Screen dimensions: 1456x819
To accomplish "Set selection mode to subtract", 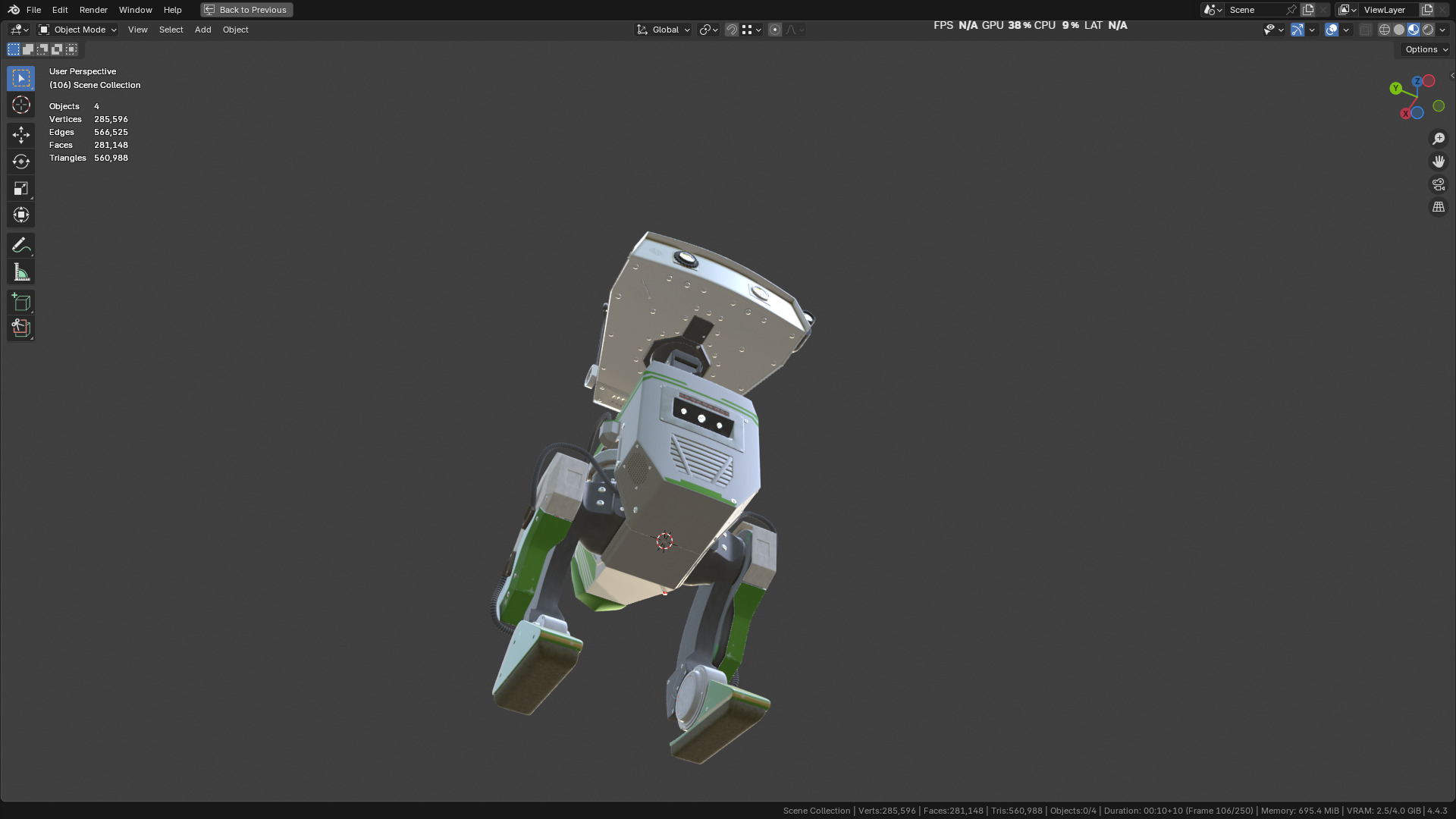I will click(42, 49).
